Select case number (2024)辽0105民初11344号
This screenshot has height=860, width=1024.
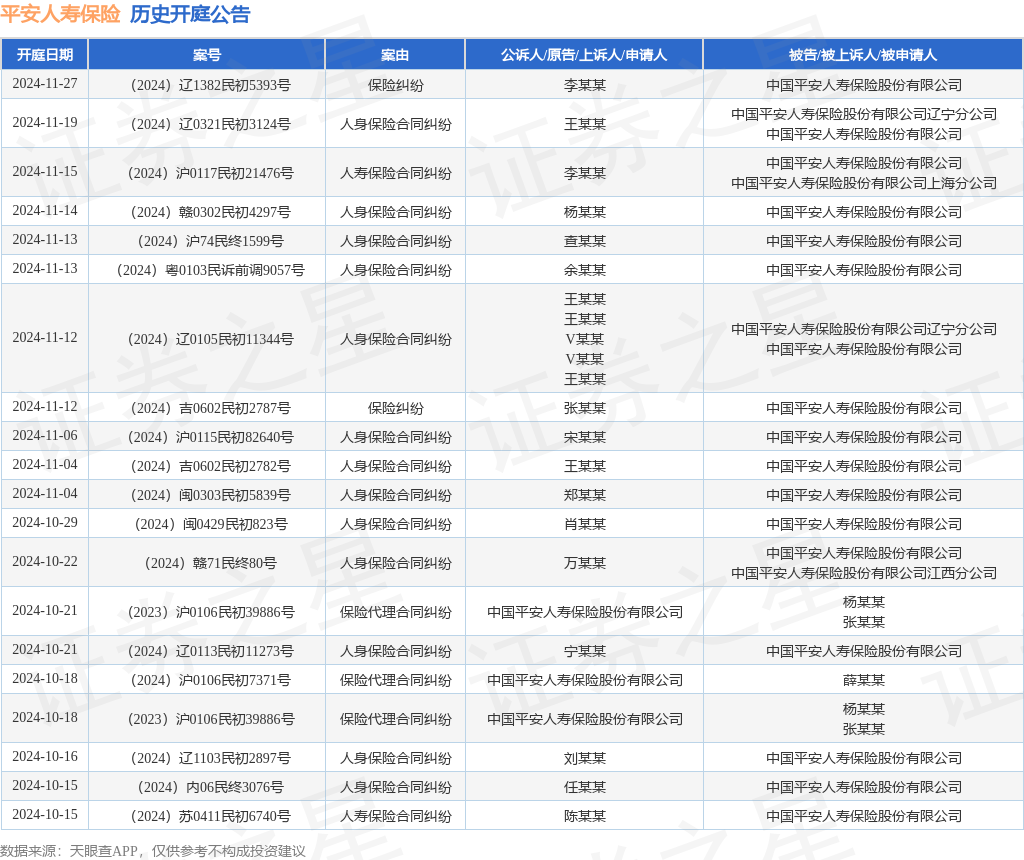click(210, 339)
